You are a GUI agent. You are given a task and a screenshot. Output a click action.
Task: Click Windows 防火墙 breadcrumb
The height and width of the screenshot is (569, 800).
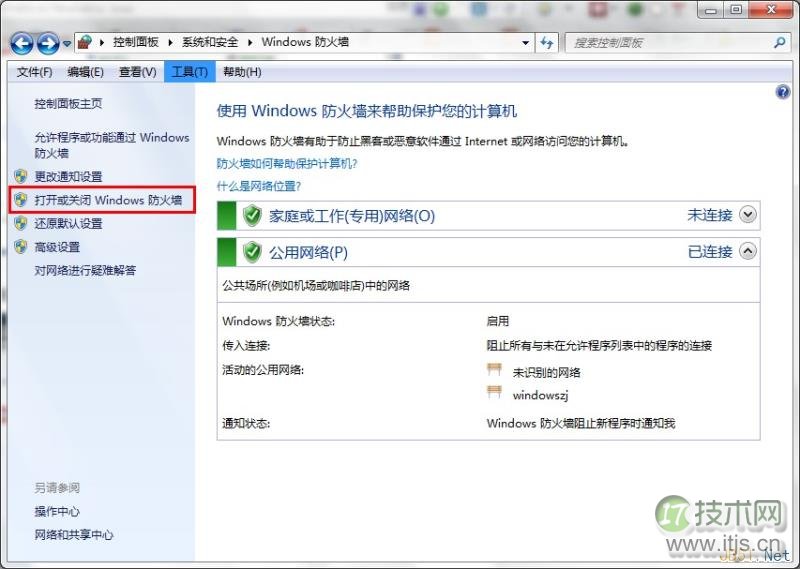pyautogui.click(x=305, y=42)
